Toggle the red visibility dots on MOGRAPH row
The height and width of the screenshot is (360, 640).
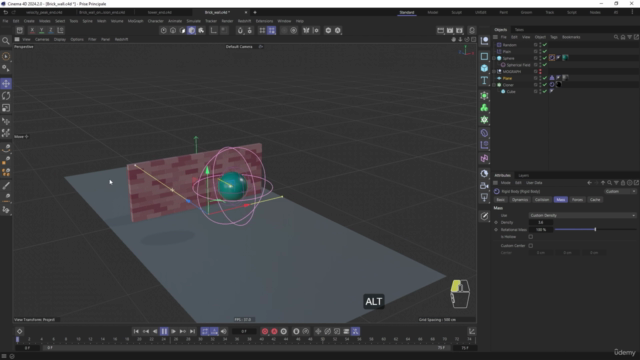540,71
